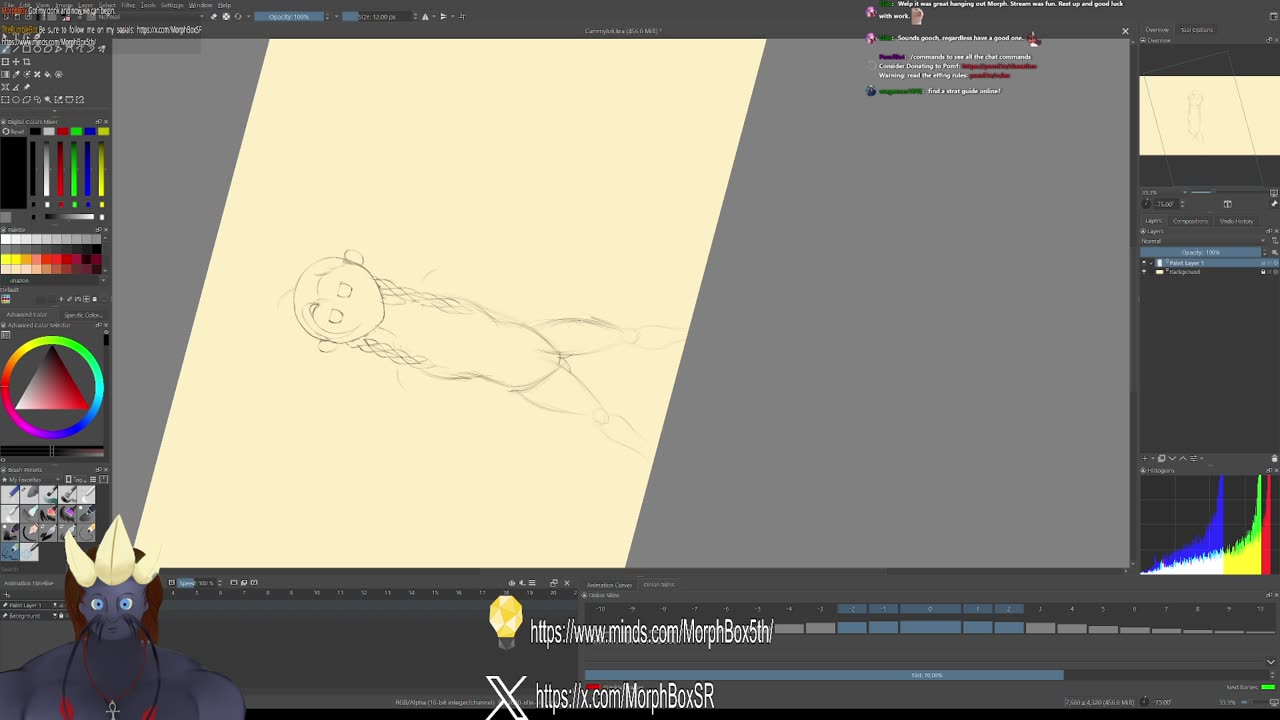Screen dimensions: 1280x720
Task: Add a new layer in Layers docker
Action: pyautogui.click(x=1144, y=458)
